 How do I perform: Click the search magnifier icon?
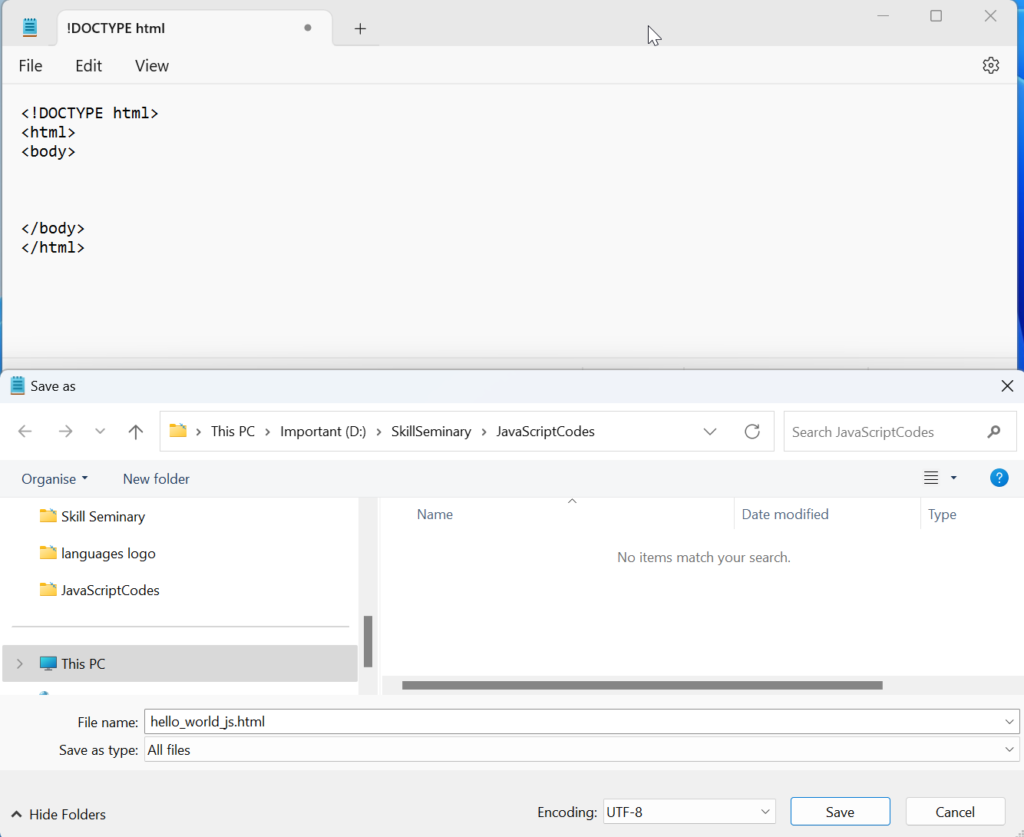pyautogui.click(x=994, y=432)
